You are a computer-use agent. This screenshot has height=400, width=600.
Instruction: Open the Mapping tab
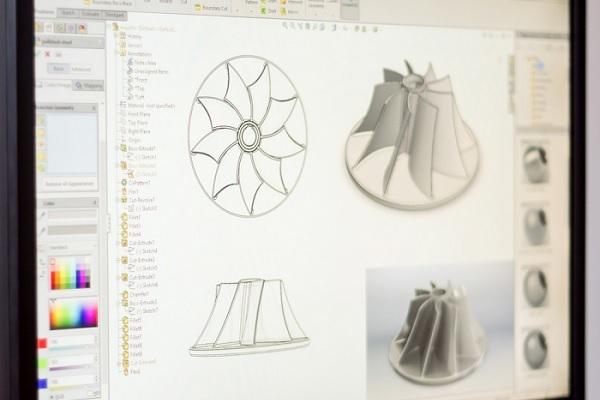(88, 86)
